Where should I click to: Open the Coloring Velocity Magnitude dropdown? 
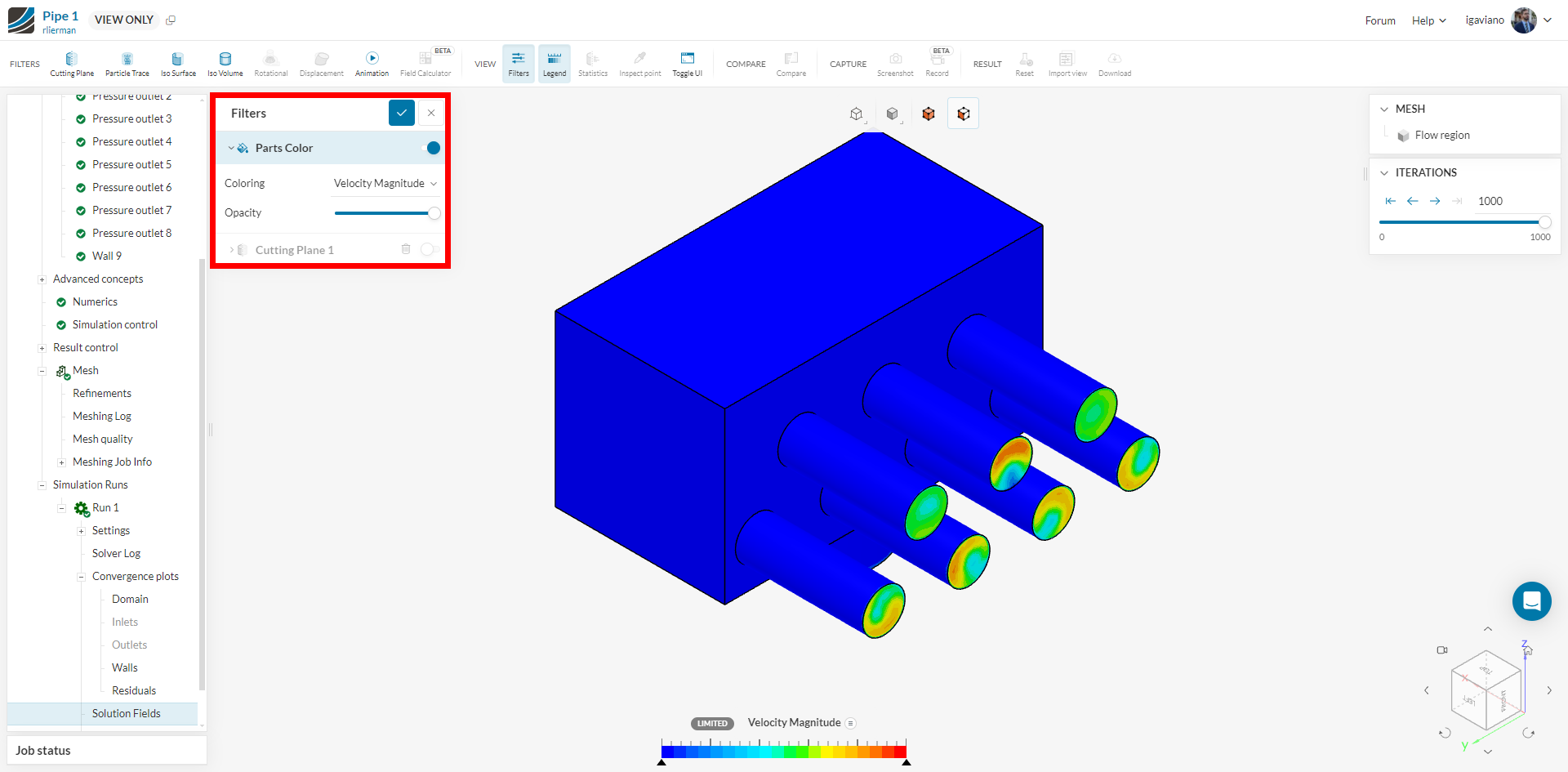[x=385, y=184]
